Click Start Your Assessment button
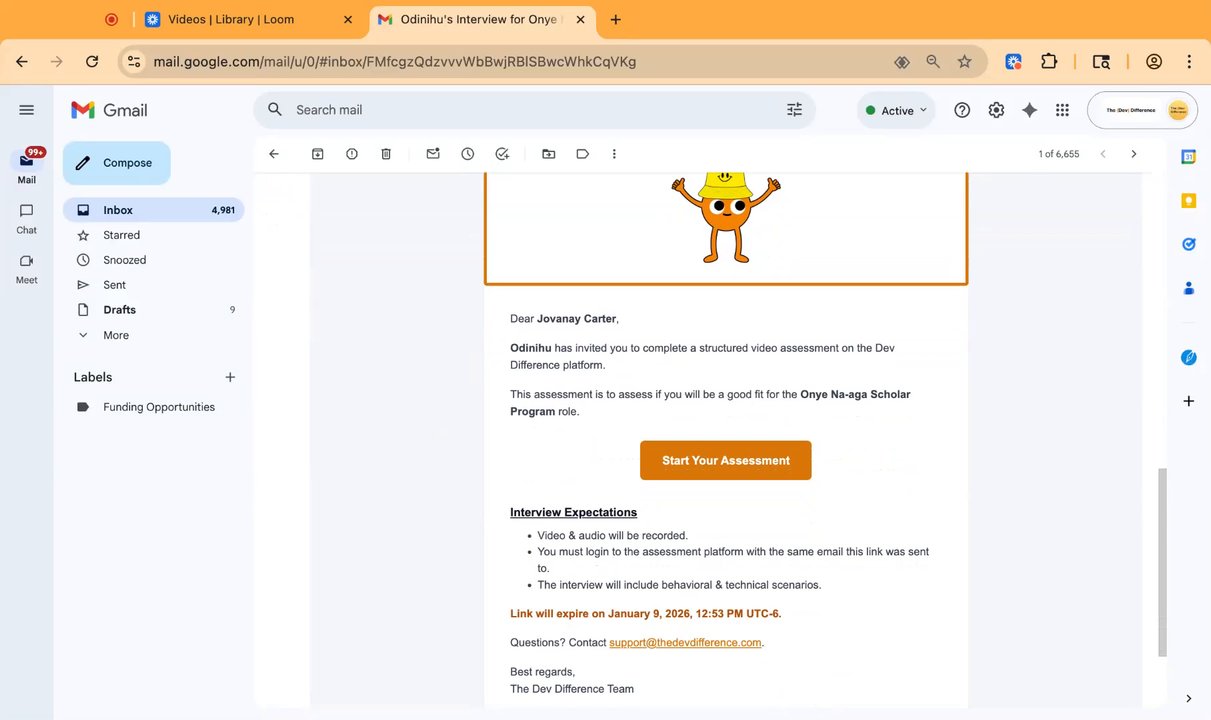The width and height of the screenshot is (1211, 720). pyautogui.click(x=726, y=460)
